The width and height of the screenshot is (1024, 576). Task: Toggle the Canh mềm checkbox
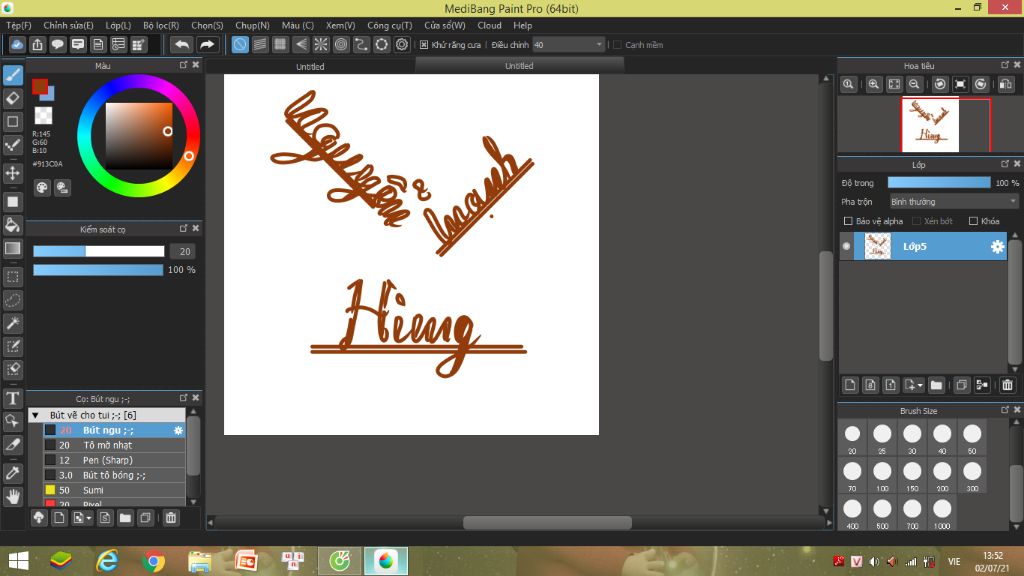click(x=617, y=45)
